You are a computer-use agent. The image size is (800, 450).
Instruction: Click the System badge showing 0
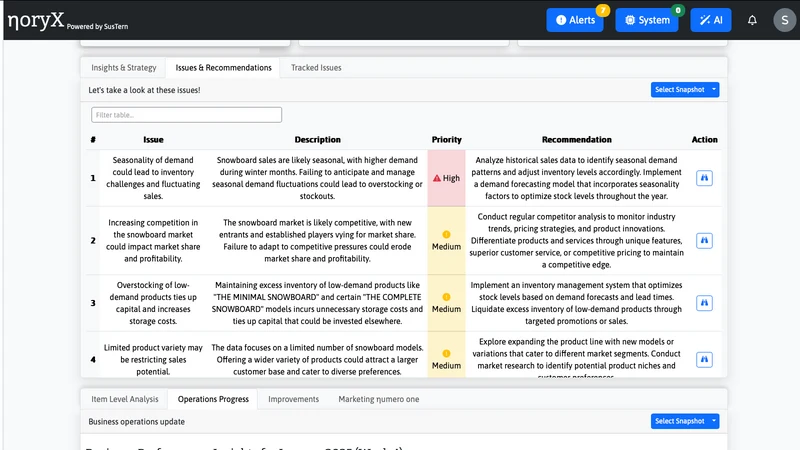[x=678, y=10]
